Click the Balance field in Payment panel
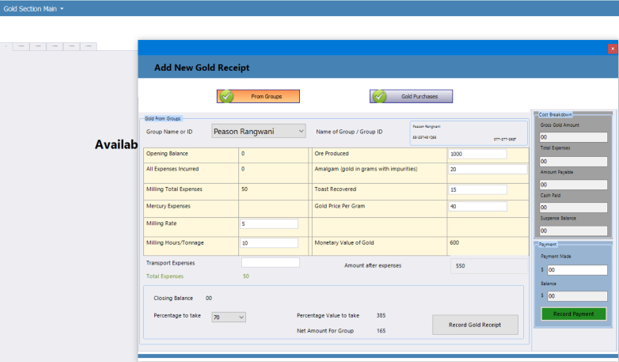The image size is (619, 362). [x=577, y=296]
